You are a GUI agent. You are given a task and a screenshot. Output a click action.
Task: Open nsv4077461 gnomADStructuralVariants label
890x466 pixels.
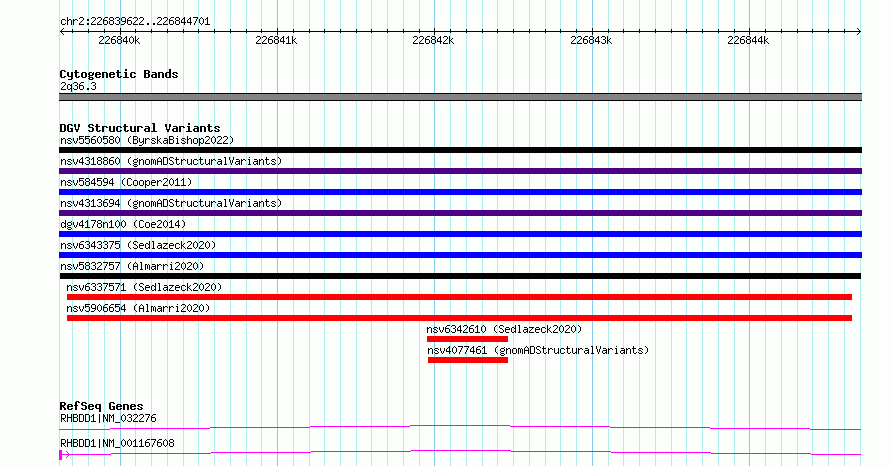[538, 350]
